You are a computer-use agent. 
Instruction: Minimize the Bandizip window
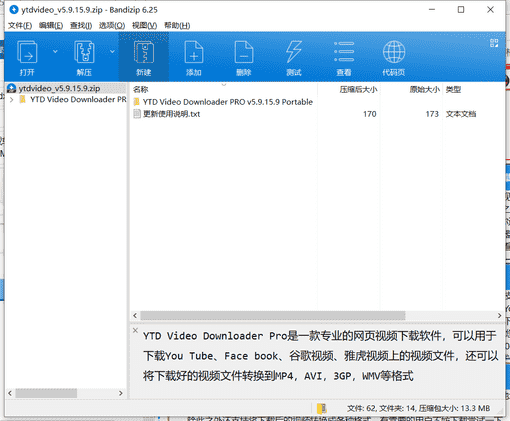pyautogui.click(x=432, y=10)
